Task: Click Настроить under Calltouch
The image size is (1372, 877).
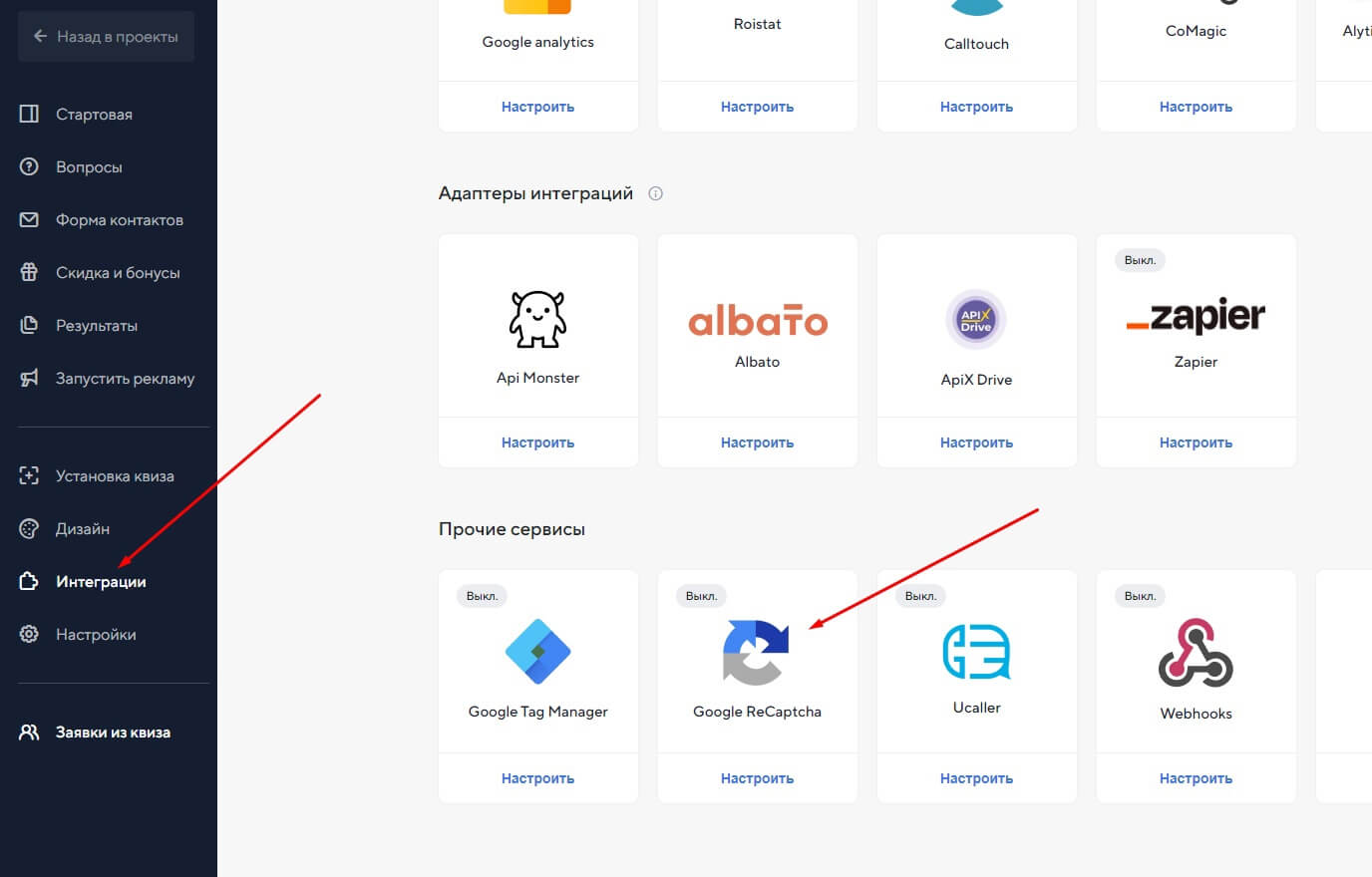Action: point(976,107)
